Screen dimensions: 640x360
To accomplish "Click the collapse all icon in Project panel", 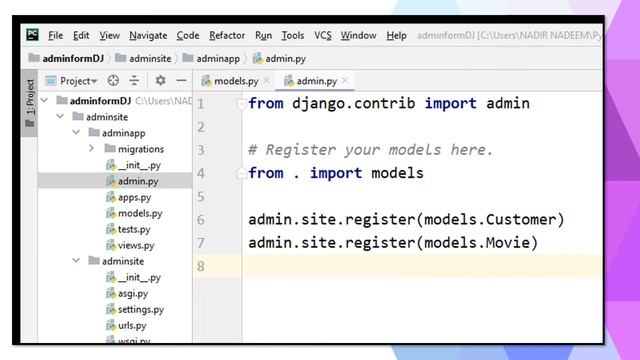I will click(134, 80).
